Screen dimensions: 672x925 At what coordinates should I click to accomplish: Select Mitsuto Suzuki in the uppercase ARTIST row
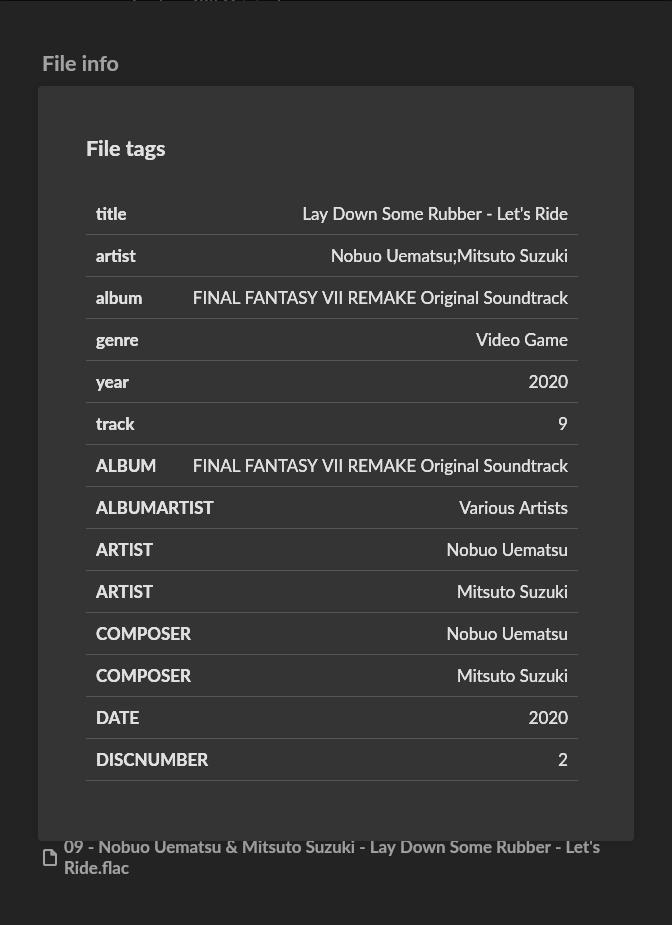tap(512, 592)
